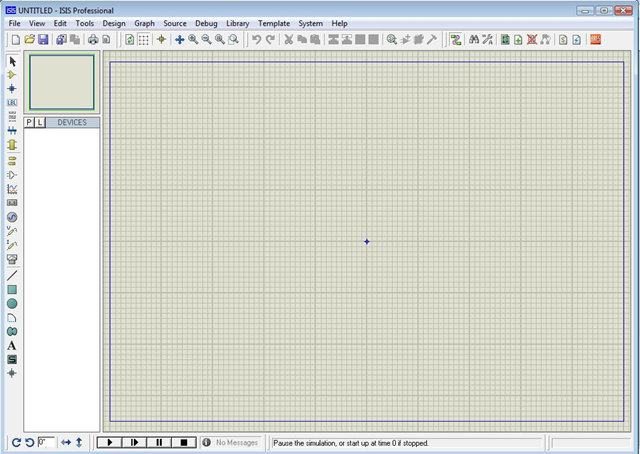The height and width of the screenshot is (454, 640).
Task: Open the Template menu
Action: pos(274,23)
